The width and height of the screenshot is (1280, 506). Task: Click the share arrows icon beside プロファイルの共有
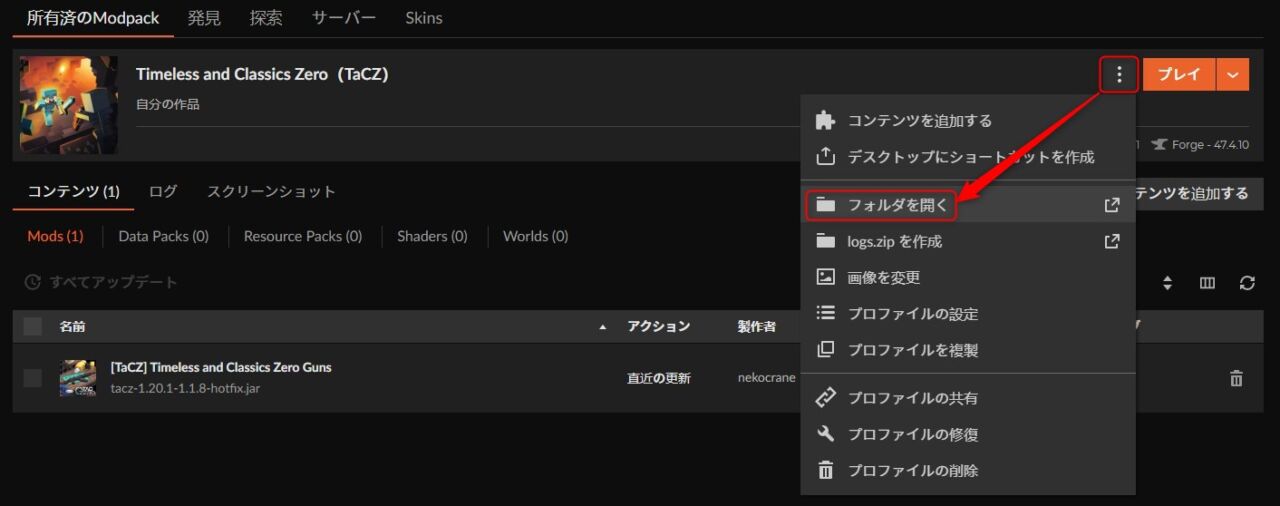(x=825, y=398)
